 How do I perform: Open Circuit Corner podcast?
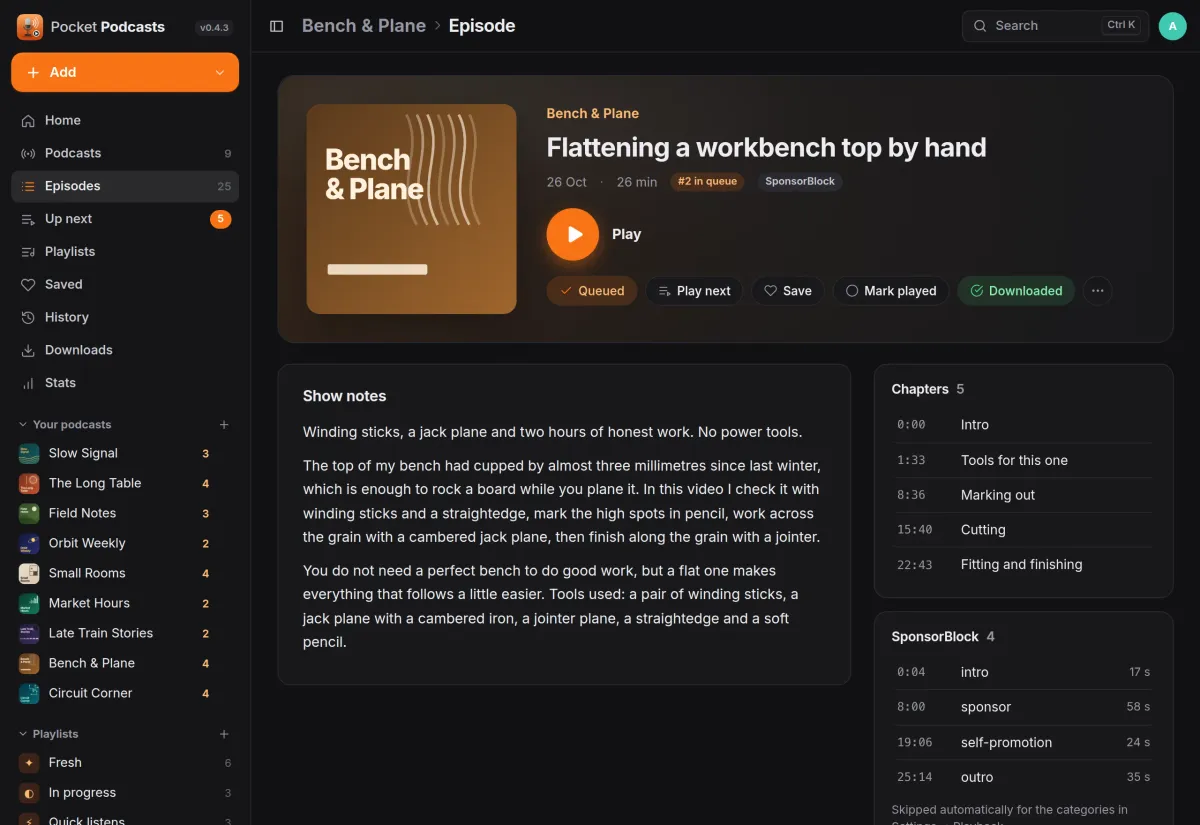point(125,693)
